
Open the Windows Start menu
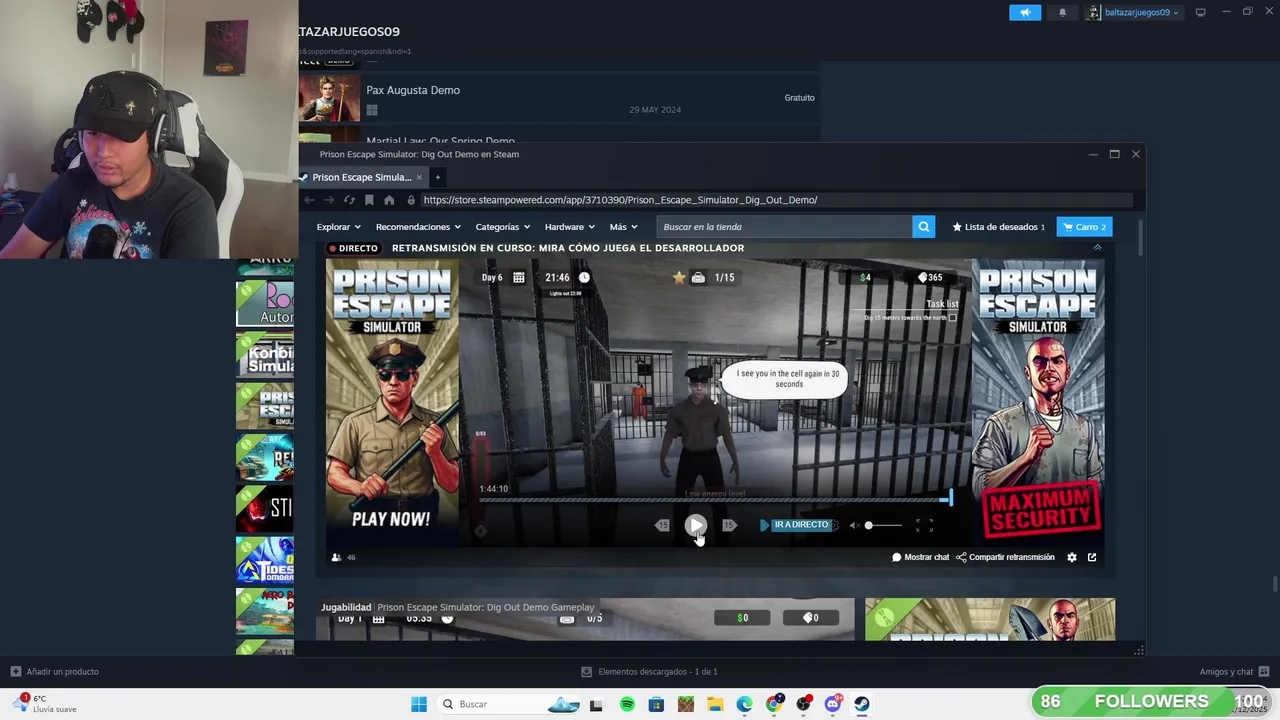tap(419, 704)
